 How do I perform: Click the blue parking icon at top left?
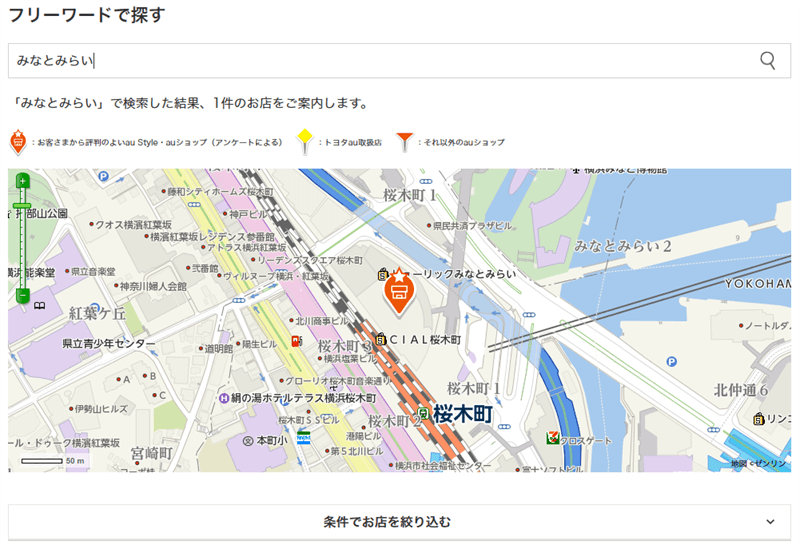pos(104,177)
